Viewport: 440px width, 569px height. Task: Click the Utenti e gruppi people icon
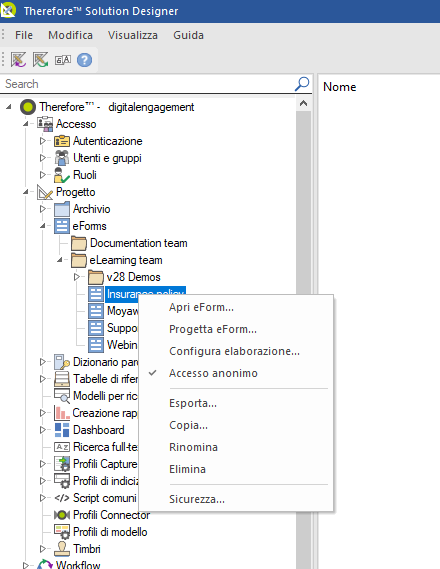62,158
